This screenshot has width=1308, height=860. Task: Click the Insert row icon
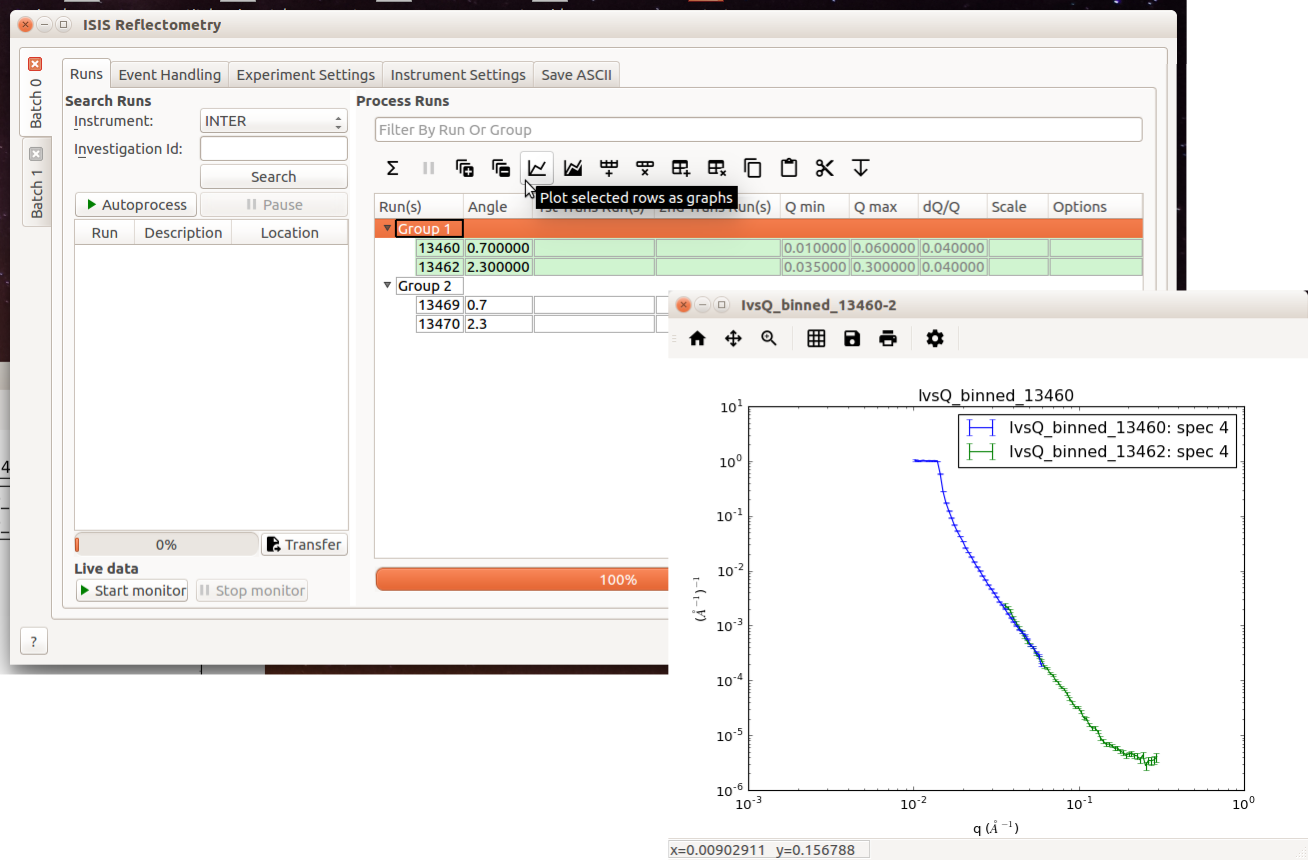(608, 168)
